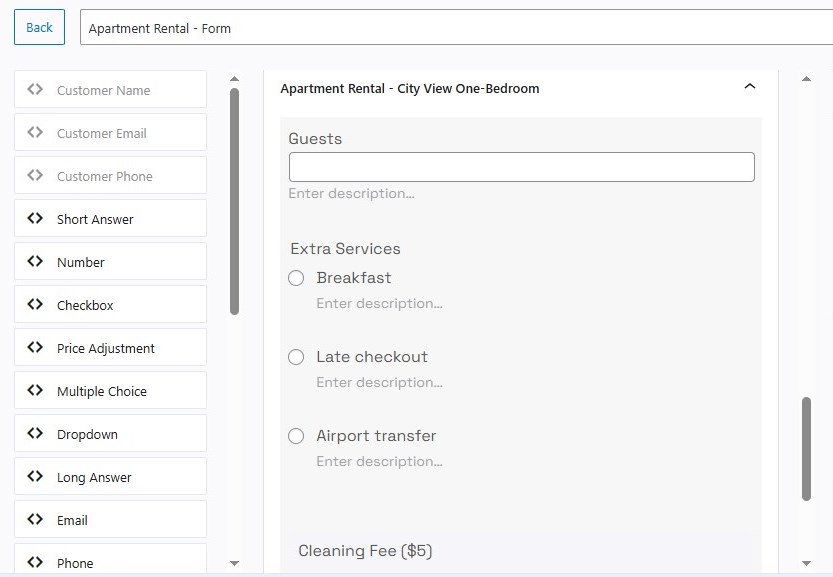833x577 pixels.
Task: Add a Dropdown field
Action: 110,433
